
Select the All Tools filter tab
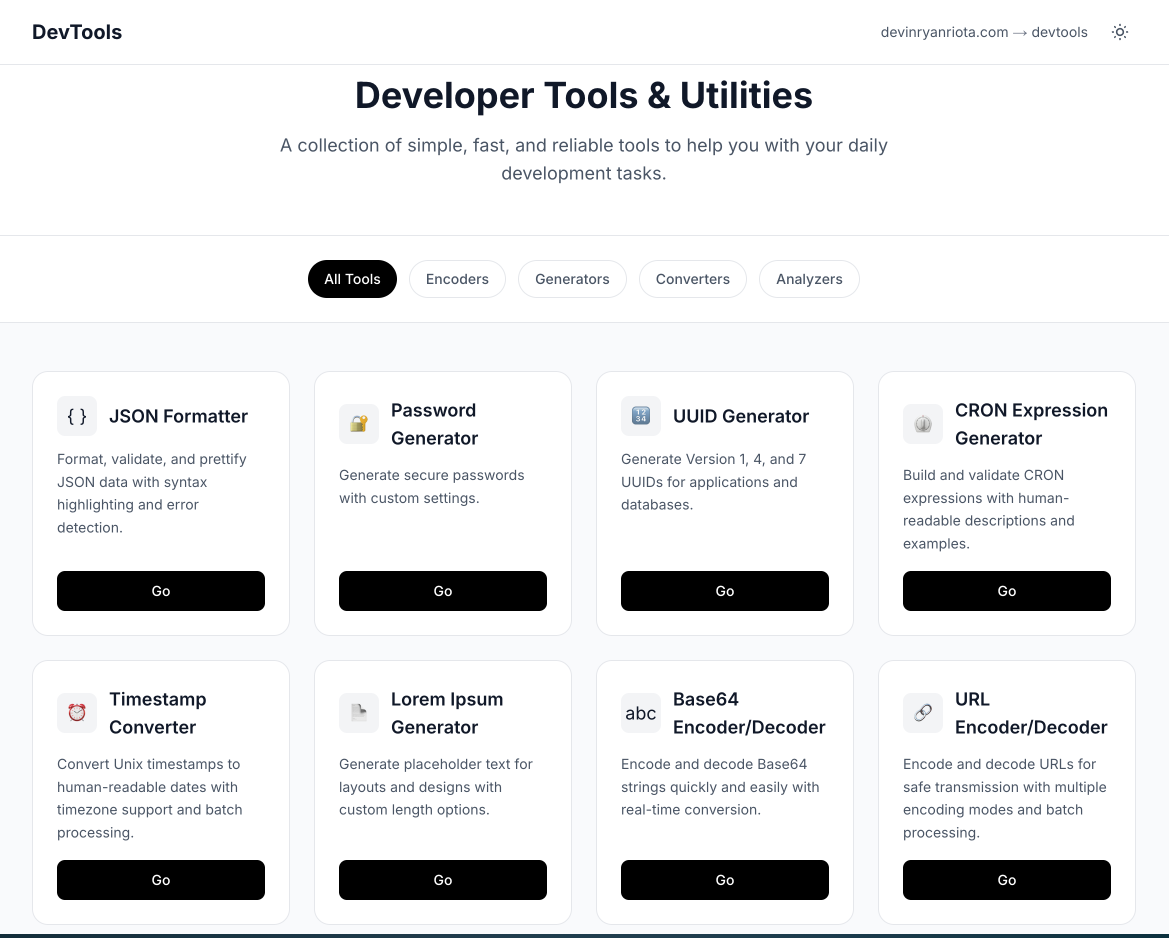(352, 279)
